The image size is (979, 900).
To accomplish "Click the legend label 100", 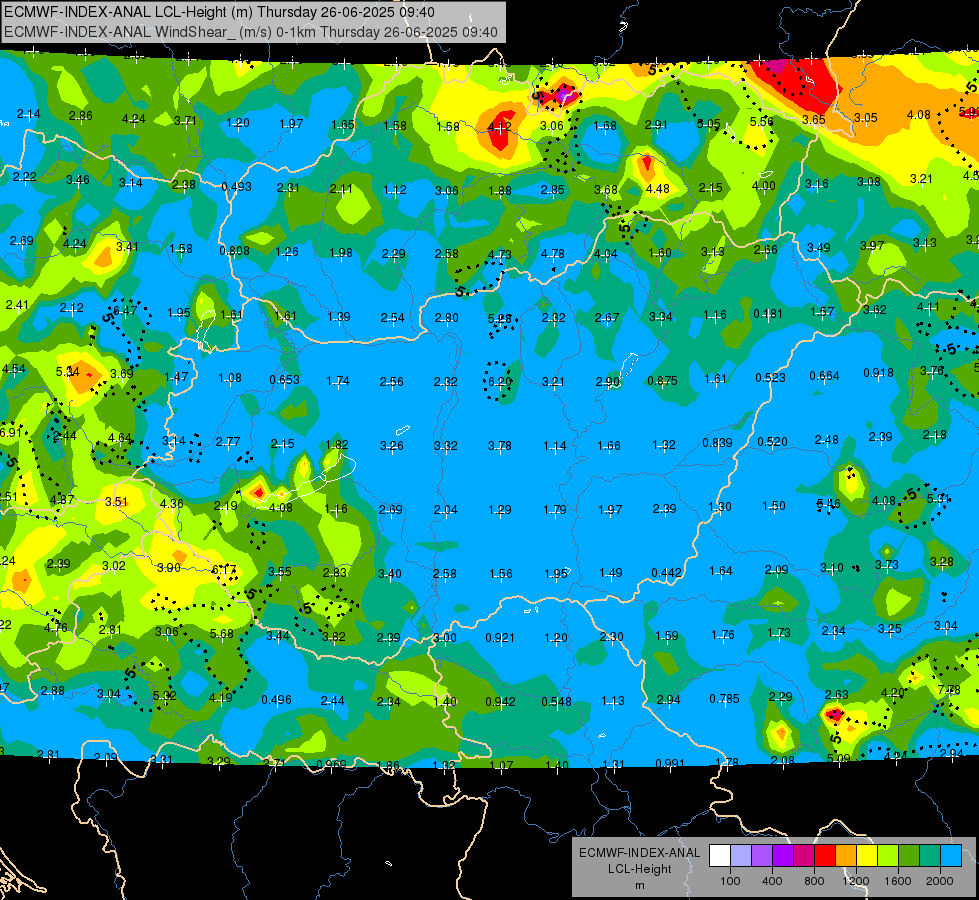I will tap(730, 881).
